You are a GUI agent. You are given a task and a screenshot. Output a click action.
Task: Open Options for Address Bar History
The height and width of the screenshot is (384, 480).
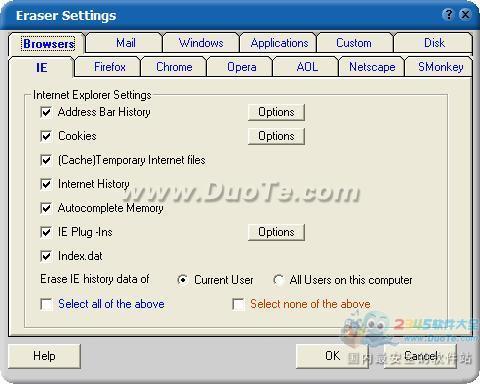tap(276, 112)
